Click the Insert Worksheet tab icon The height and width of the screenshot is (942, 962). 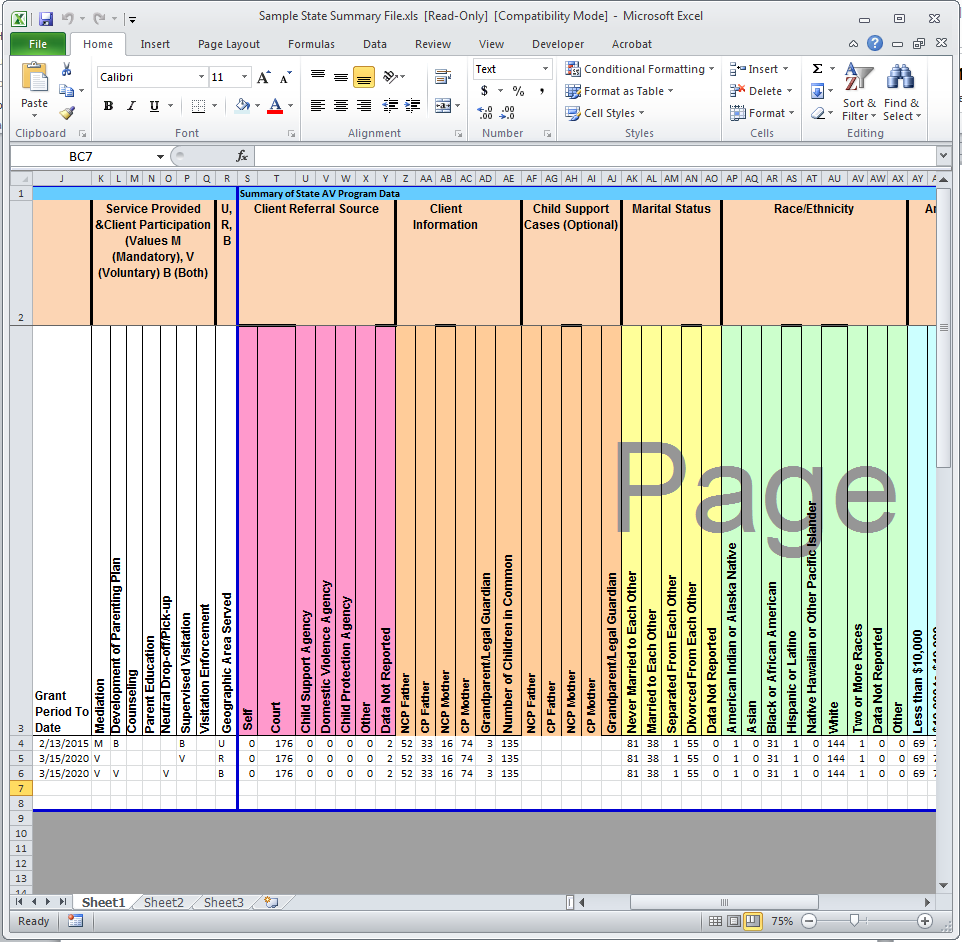coord(271,902)
